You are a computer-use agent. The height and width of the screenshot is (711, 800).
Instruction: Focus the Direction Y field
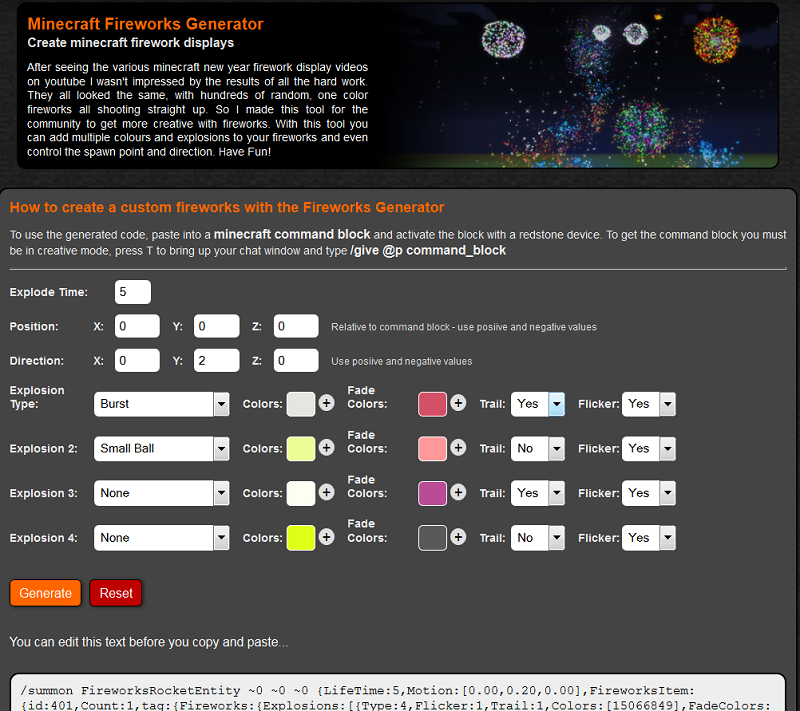pos(216,360)
